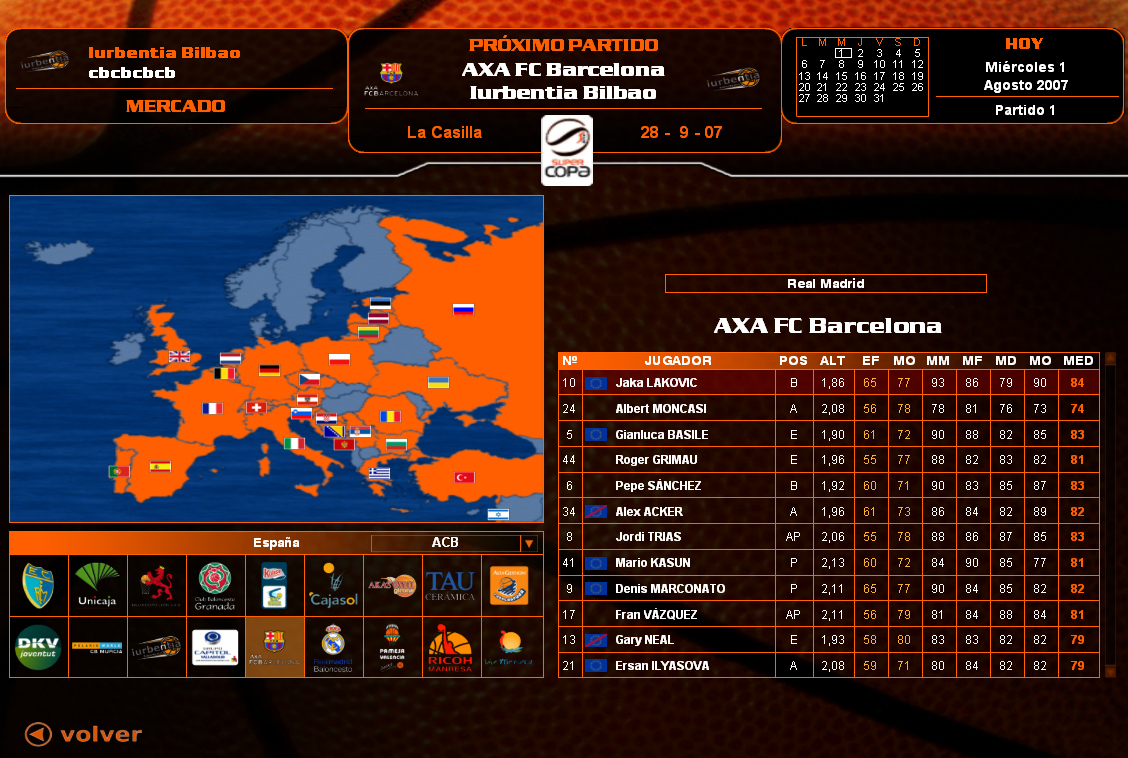The image size is (1128, 758).
Task: Open the ACB league dropdown arrow
Action: click(528, 544)
